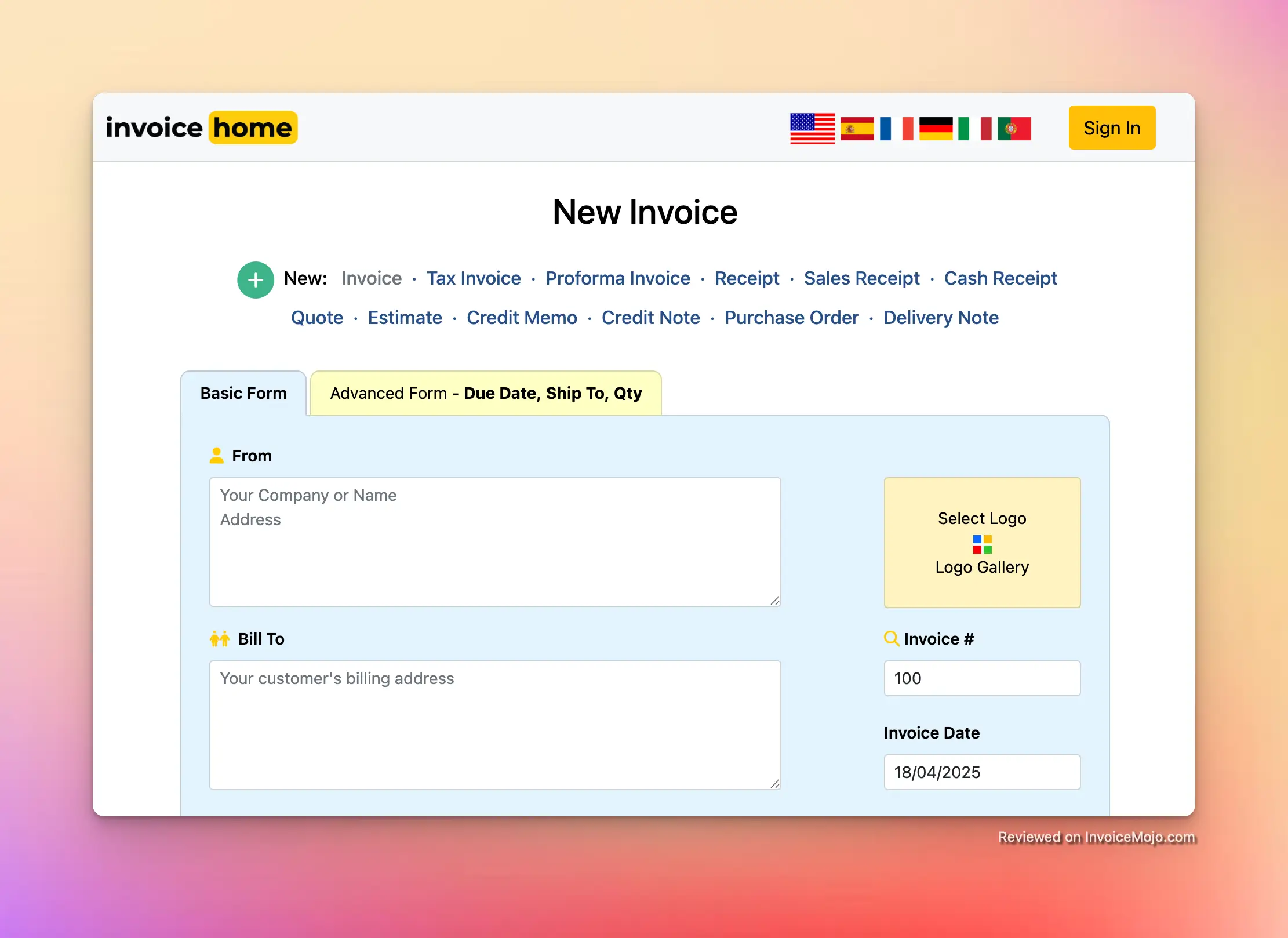1288x938 pixels.
Task: Click into the Invoice Date field
Action: 981,772
